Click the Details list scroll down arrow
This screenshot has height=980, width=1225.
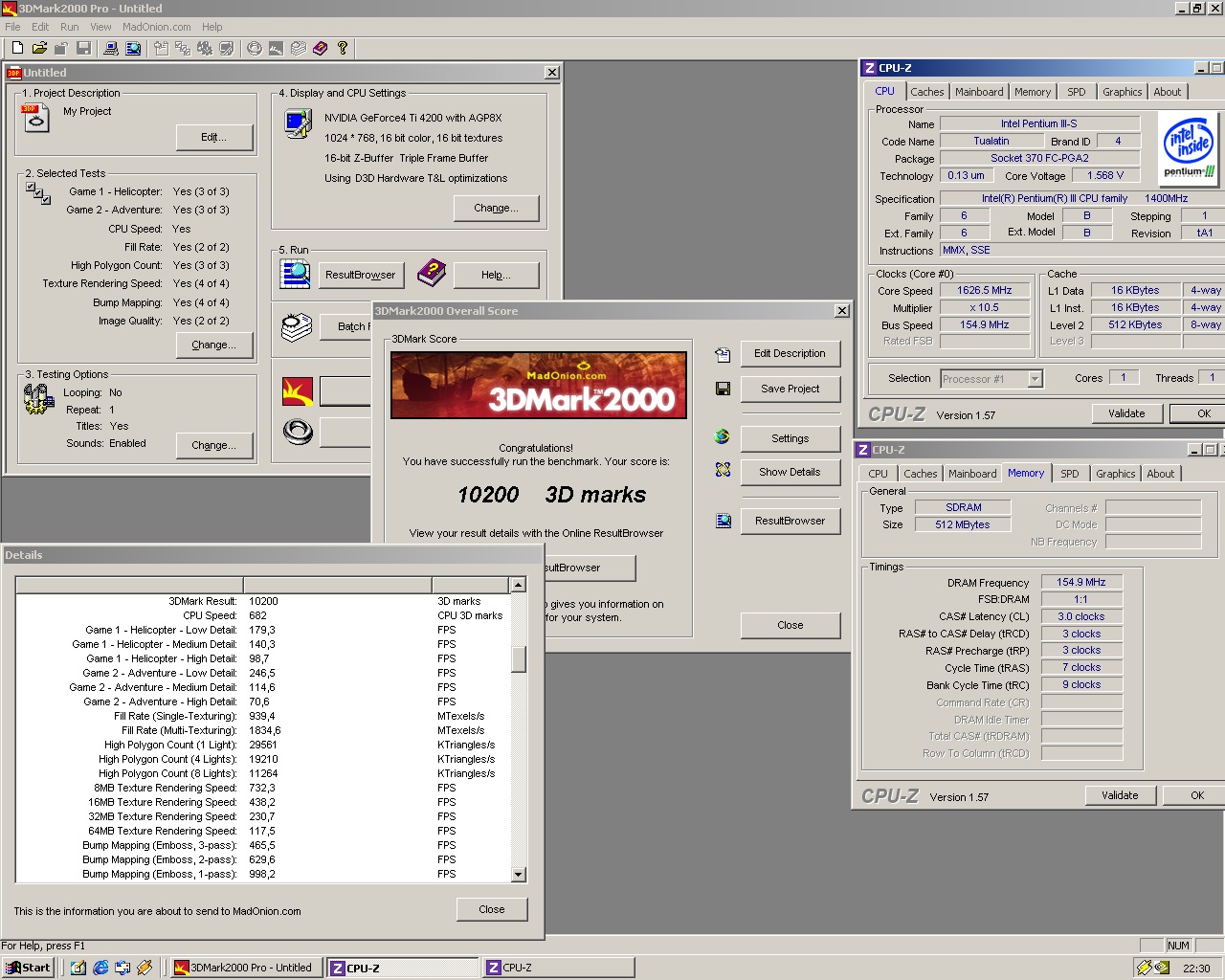[518, 874]
